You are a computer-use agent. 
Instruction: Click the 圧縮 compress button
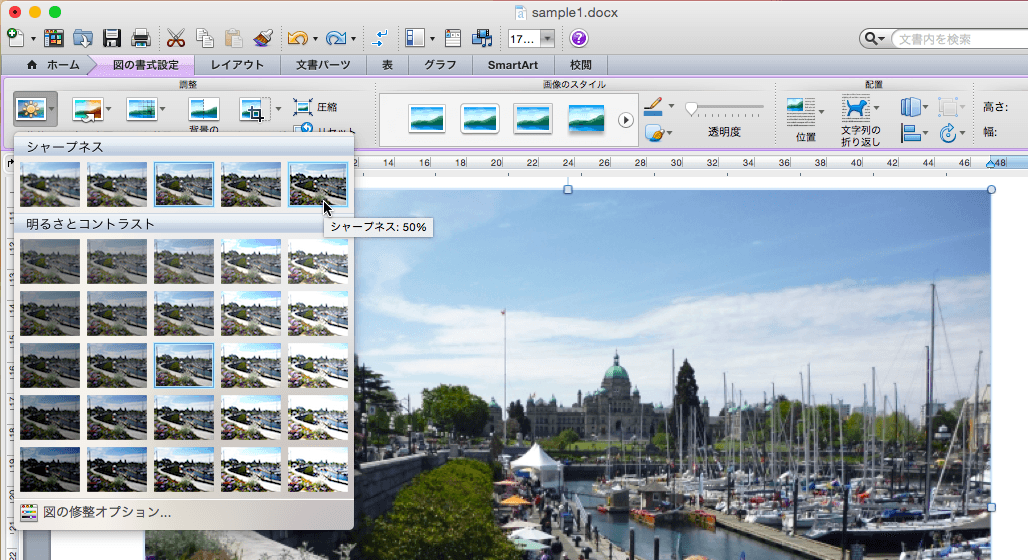pos(316,107)
